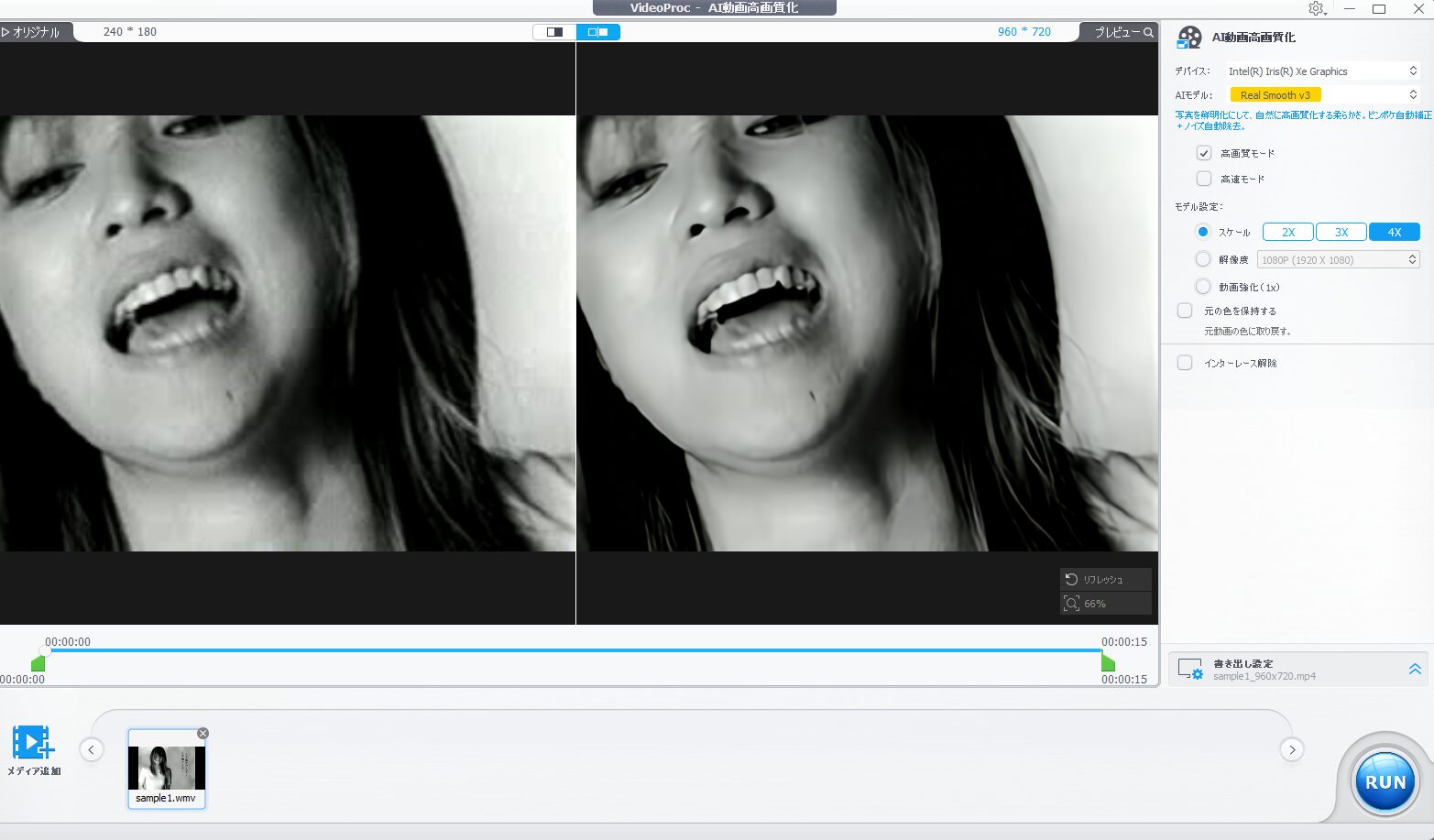Select the resolution radio button
This screenshot has height=840, width=1434.
tap(1203, 259)
